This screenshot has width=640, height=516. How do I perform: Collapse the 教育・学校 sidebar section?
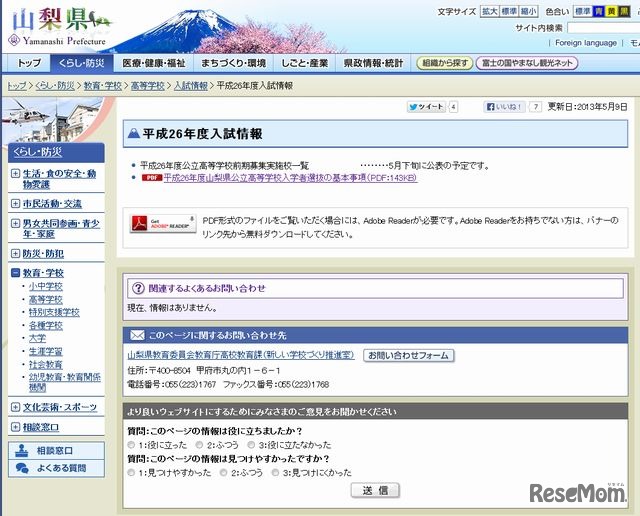pos(16,273)
